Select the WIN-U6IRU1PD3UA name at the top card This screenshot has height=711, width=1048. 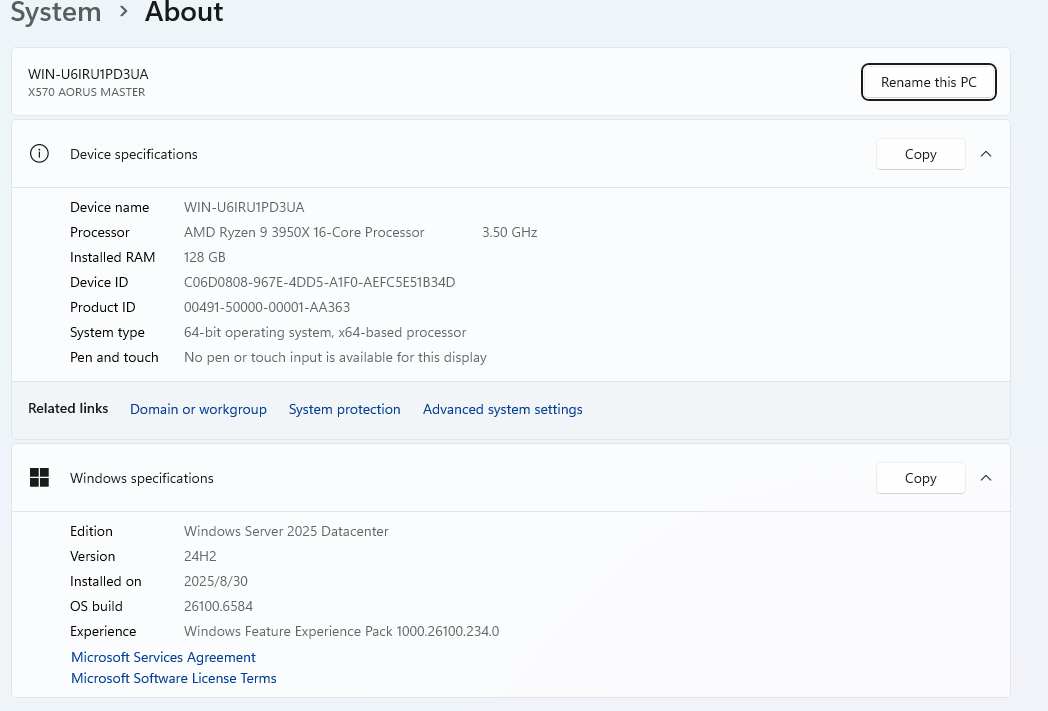88,74
